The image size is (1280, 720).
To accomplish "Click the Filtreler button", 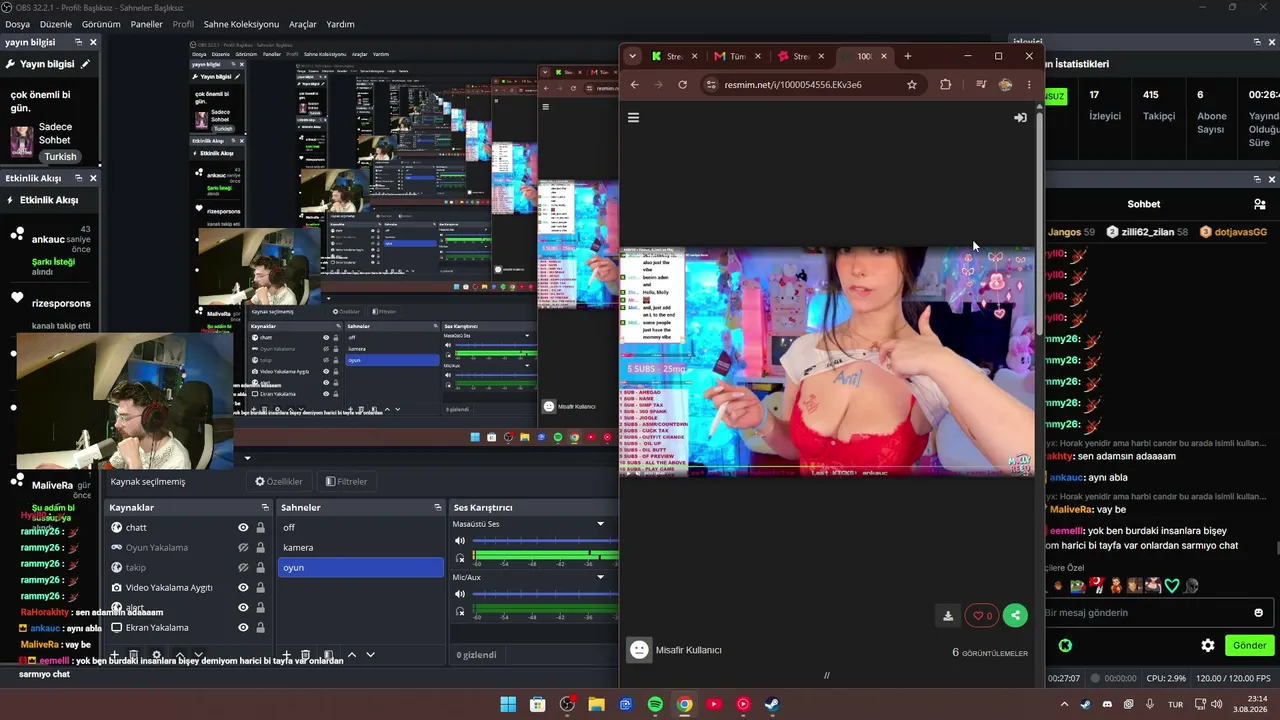I will click(347, 482).
